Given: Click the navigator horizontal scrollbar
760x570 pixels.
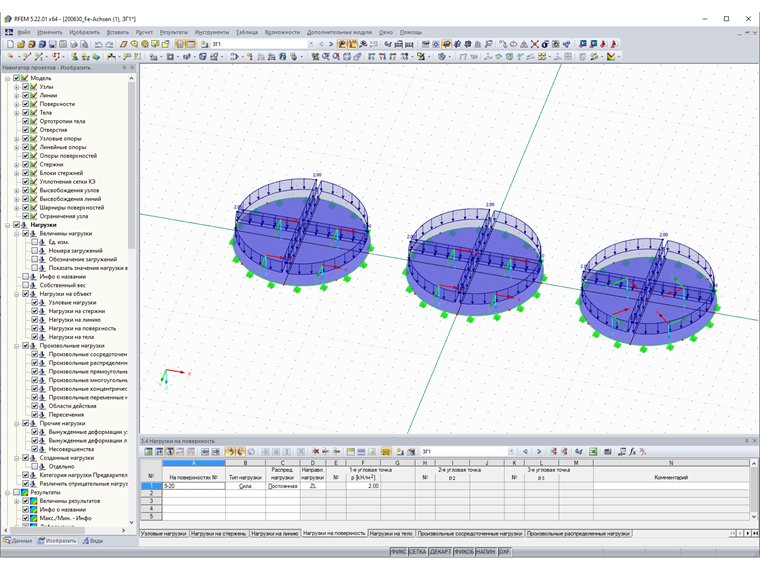Looking at the screenshot, I should [64, 530].
